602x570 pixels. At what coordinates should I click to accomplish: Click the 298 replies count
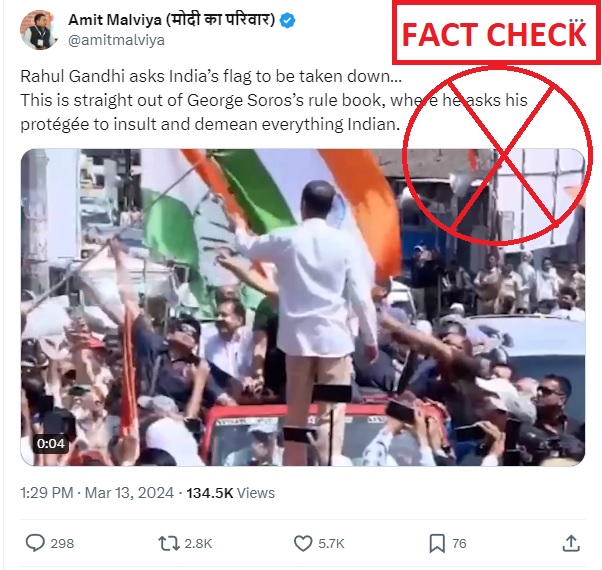click(x=62, y=544)
